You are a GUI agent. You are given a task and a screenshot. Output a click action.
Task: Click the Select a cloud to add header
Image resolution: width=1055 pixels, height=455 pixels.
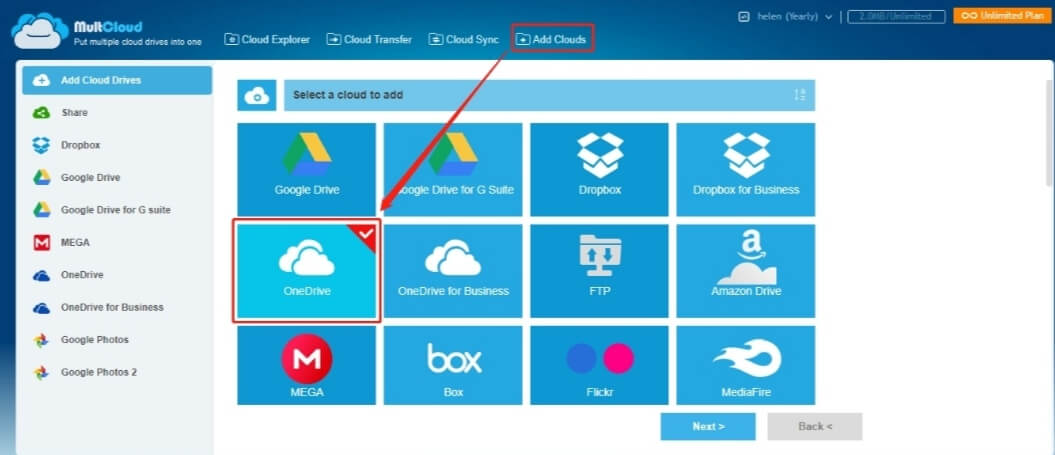point(550,96)
